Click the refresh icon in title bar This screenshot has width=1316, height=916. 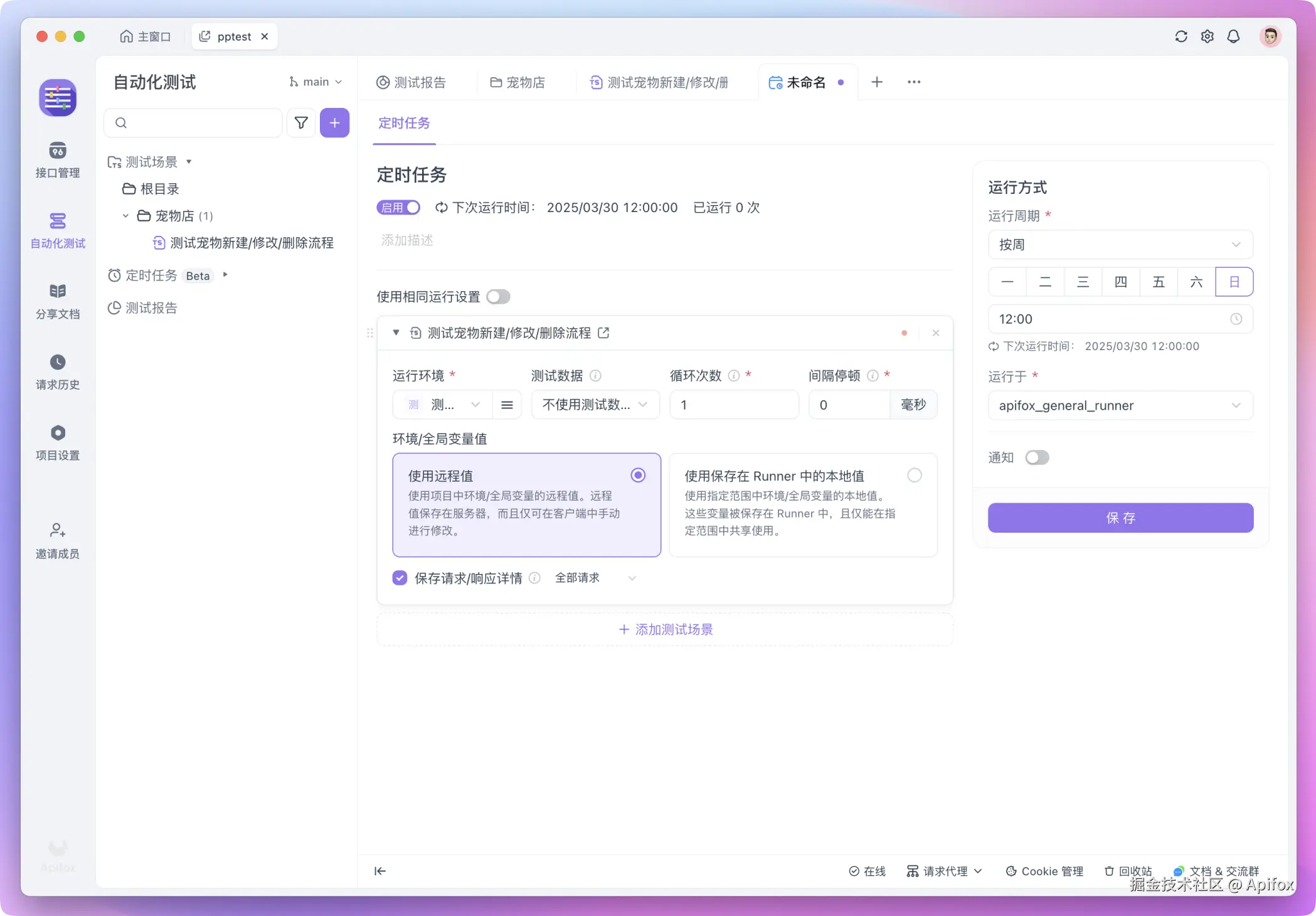pos(1181,36)
